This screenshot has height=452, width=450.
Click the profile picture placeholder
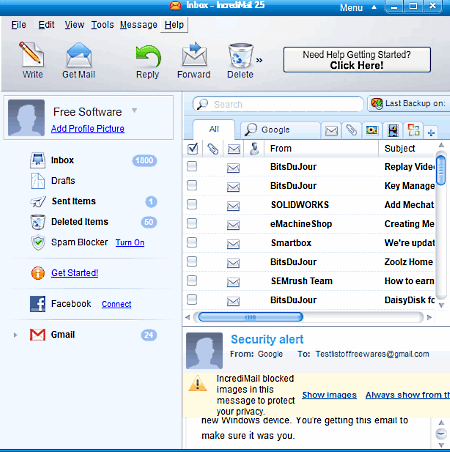(26, 117)
